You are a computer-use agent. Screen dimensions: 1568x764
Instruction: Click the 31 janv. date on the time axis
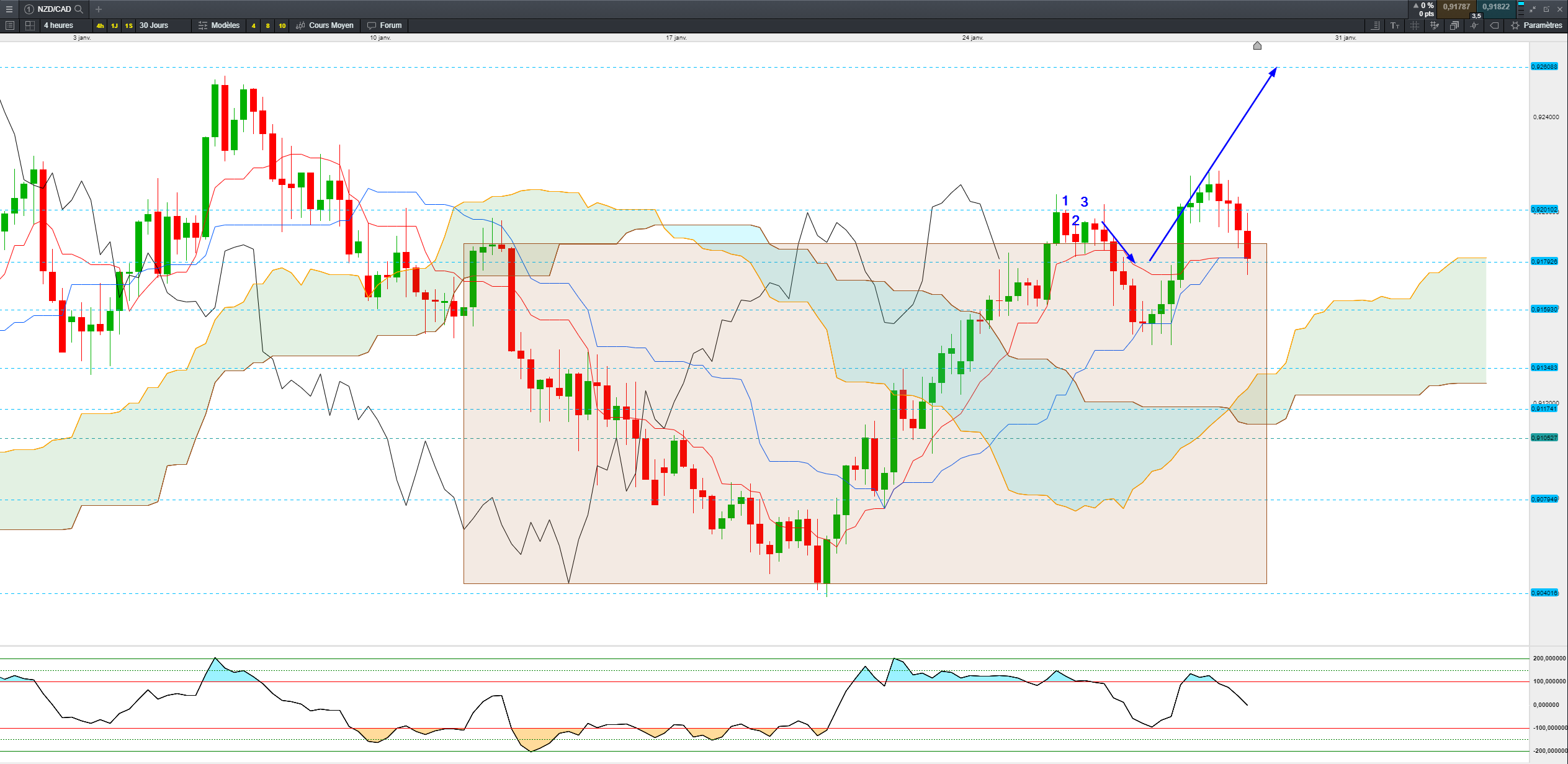[1346, 38]
